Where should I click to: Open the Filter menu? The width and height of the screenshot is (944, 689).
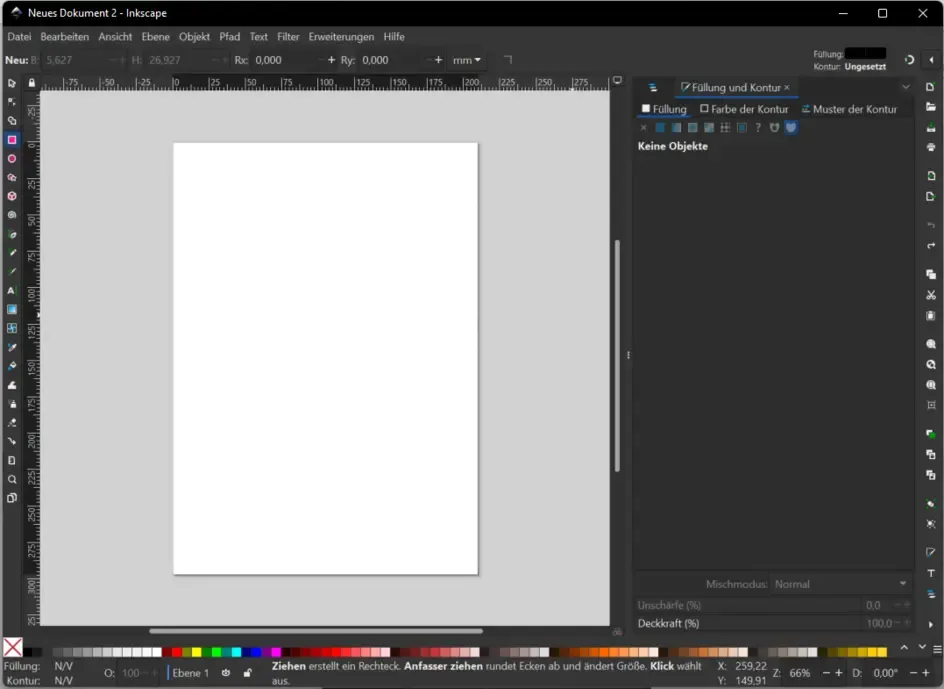[288, 36]
